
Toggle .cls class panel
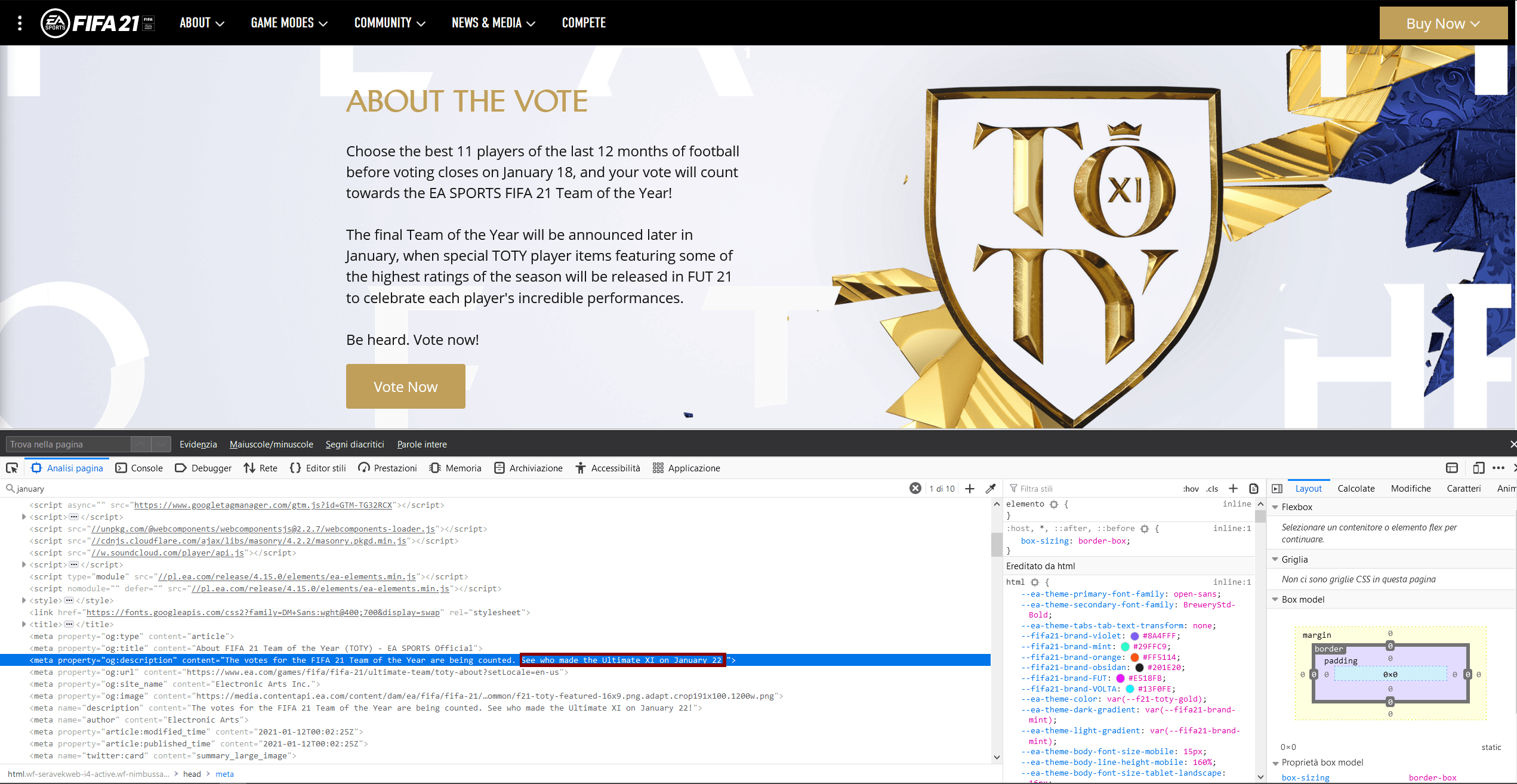1212,489
